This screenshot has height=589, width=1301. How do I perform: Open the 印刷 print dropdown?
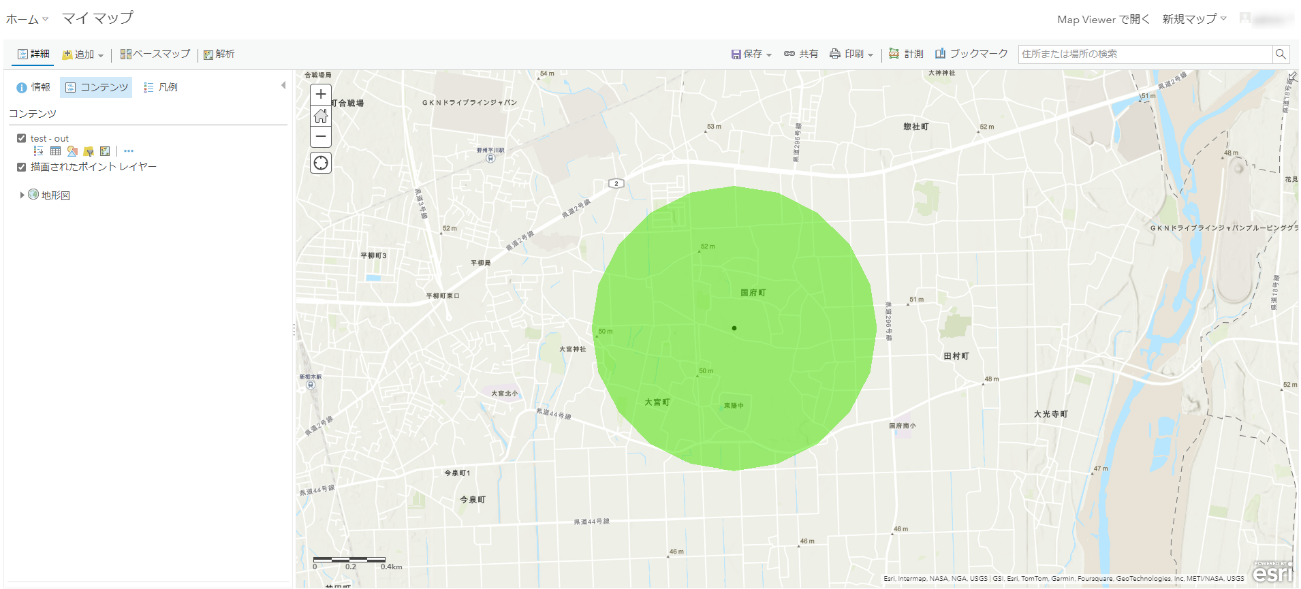851,54
